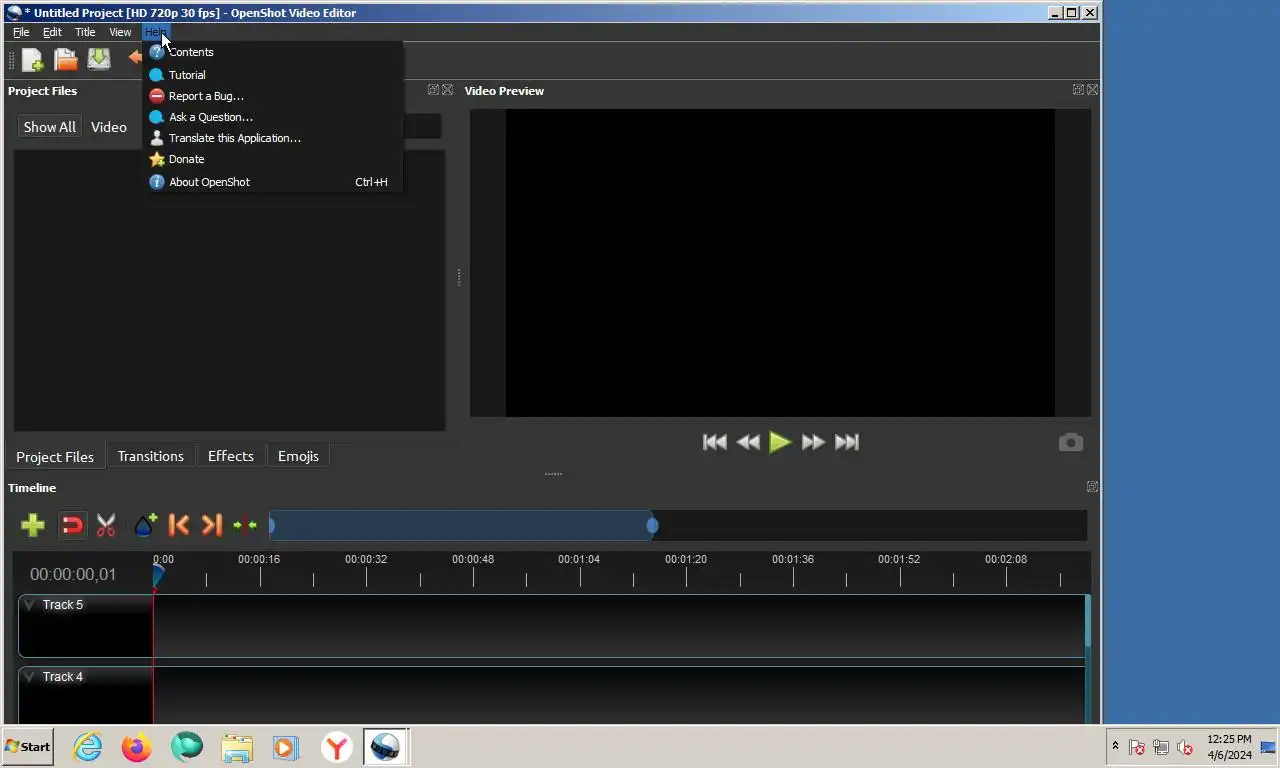Viewport: 1280px width, 768px height.
Task: Click the Open Project folder icon
Action: click(66, 60)
